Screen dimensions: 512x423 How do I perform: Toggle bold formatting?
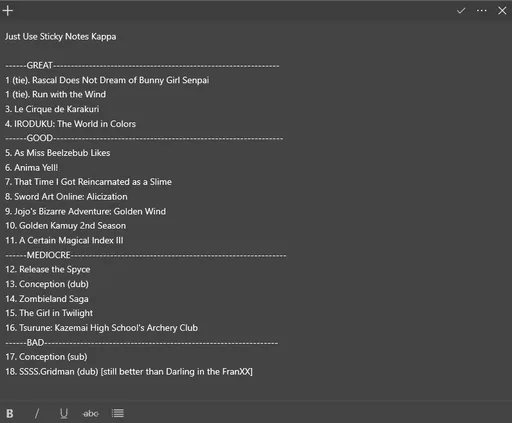tap(10, 413)
